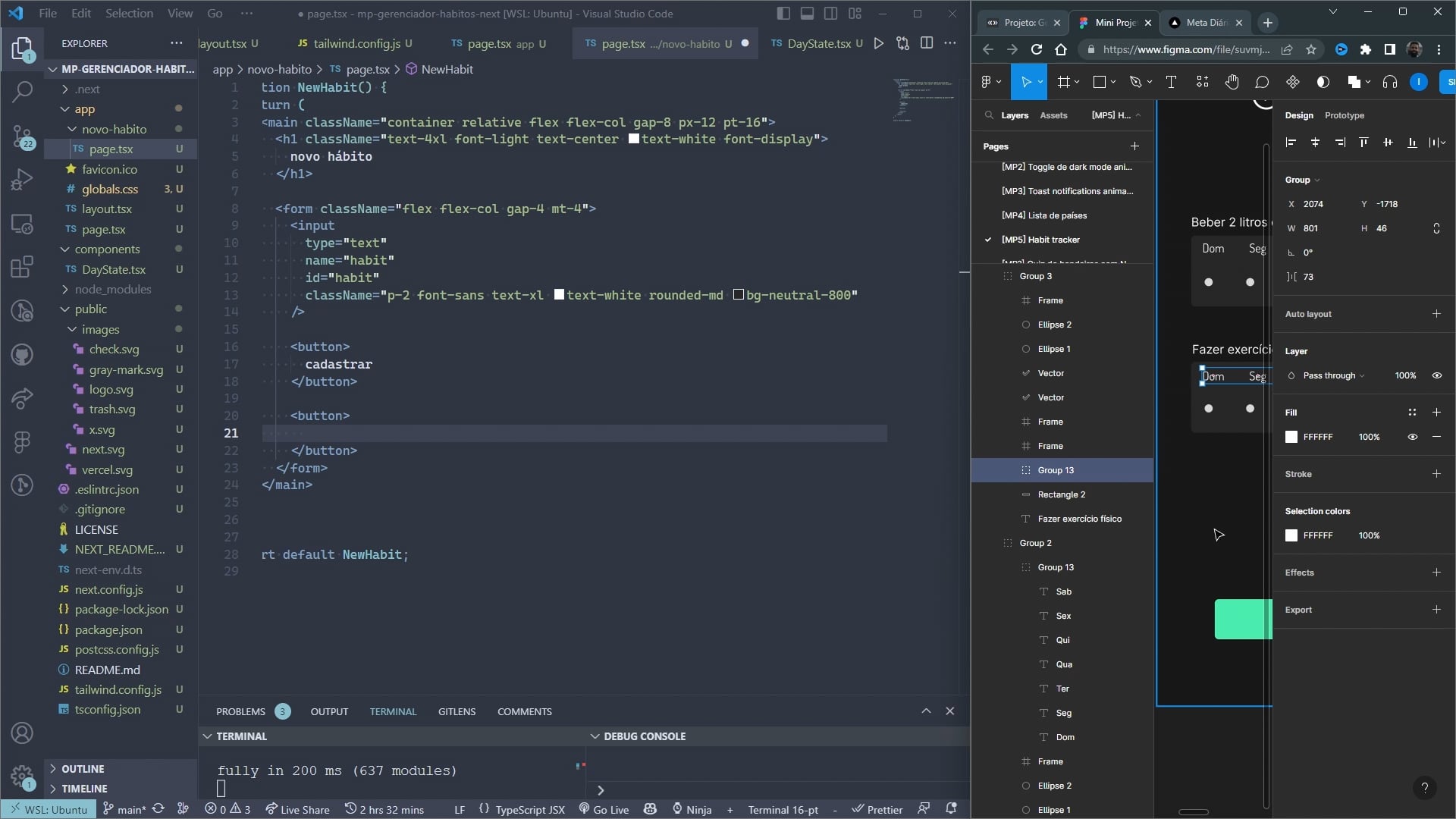The width and height of the screenshot is (1456, 819).
Task: Select the Figma Hand tool
Action: (x=1232, y=82)
